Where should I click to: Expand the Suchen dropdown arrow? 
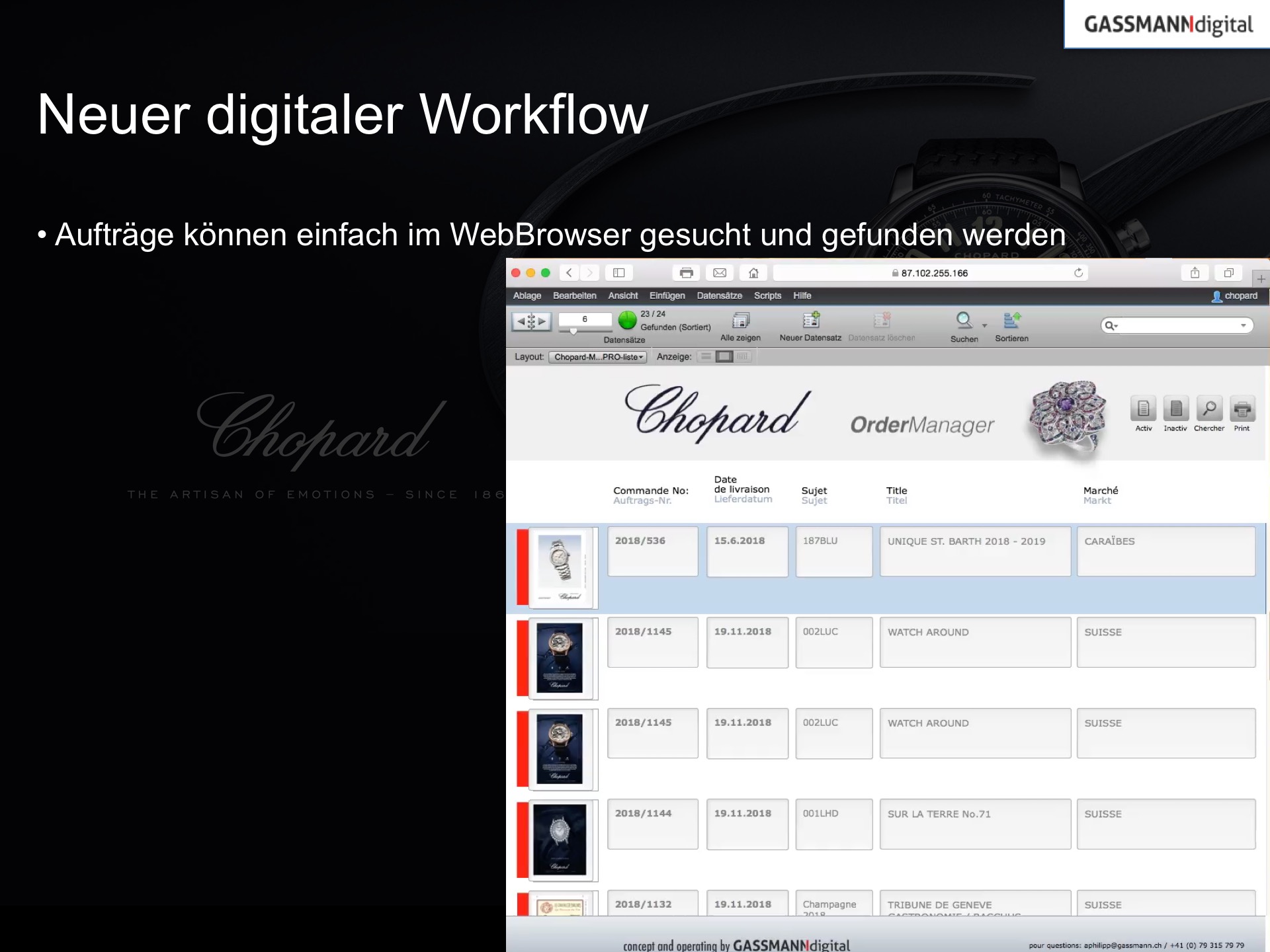[x=984, y=325]
